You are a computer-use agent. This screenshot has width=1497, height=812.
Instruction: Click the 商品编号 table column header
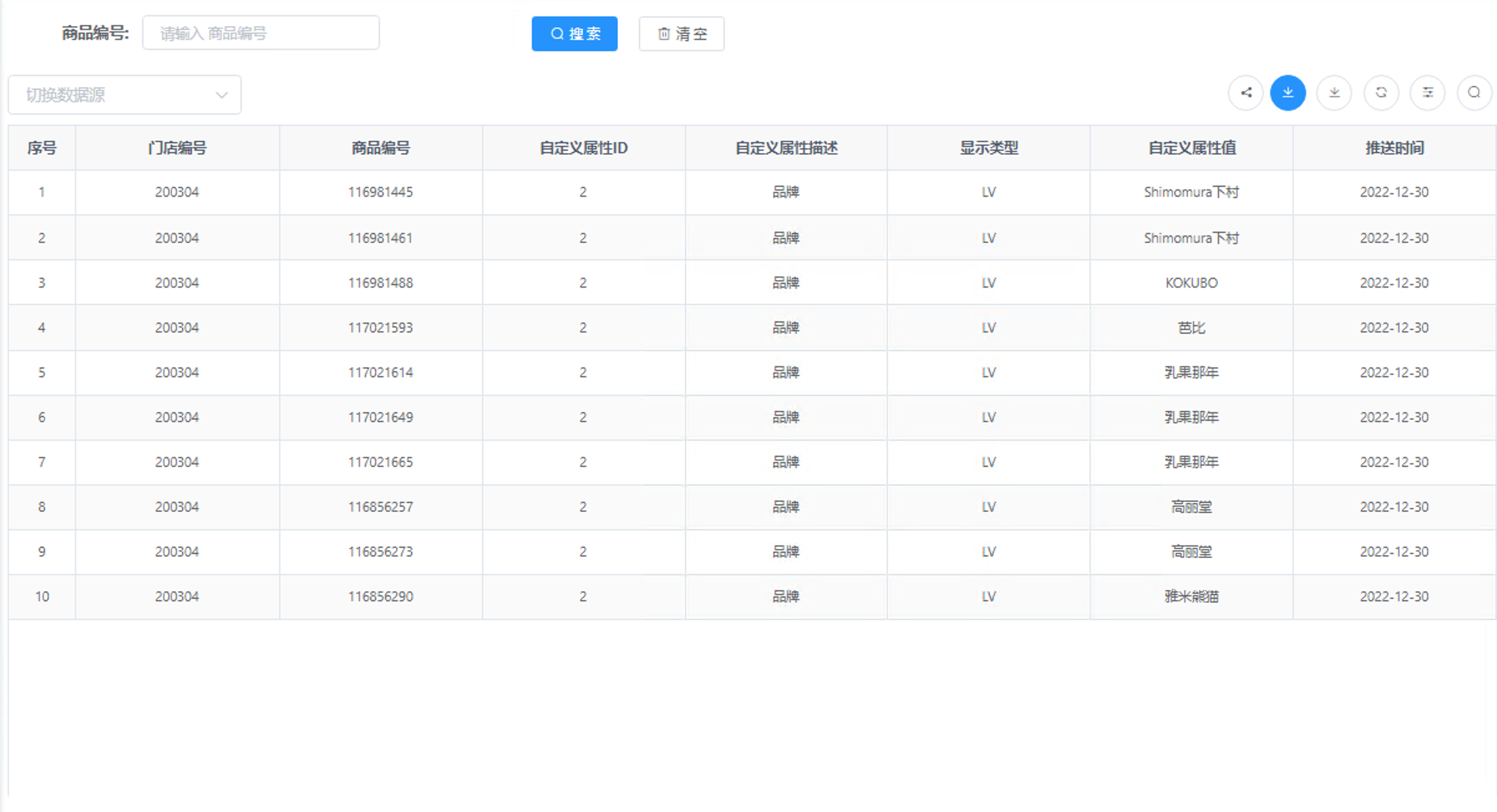pos(380,148)
